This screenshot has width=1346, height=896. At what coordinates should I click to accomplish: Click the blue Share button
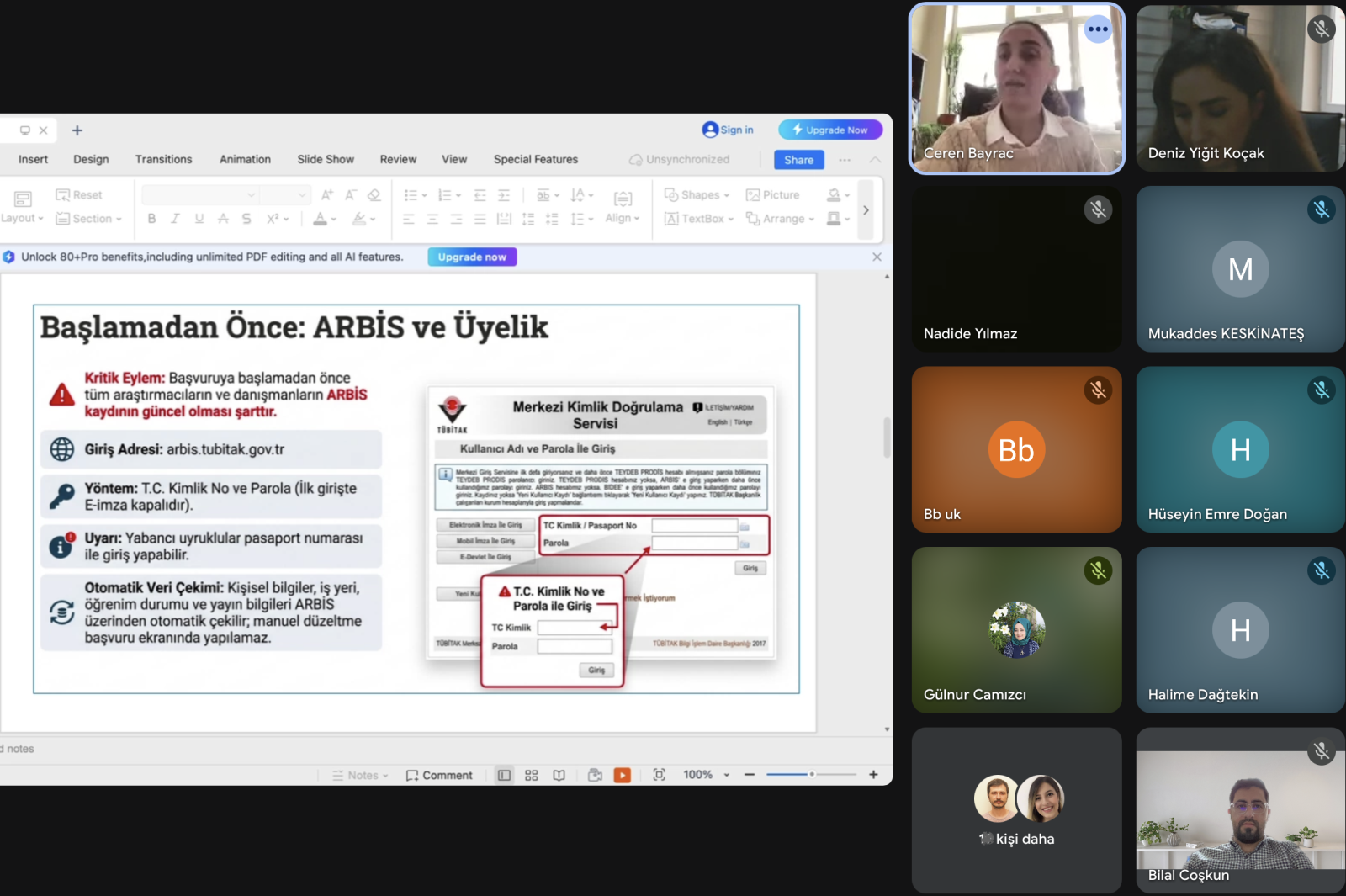798,160
